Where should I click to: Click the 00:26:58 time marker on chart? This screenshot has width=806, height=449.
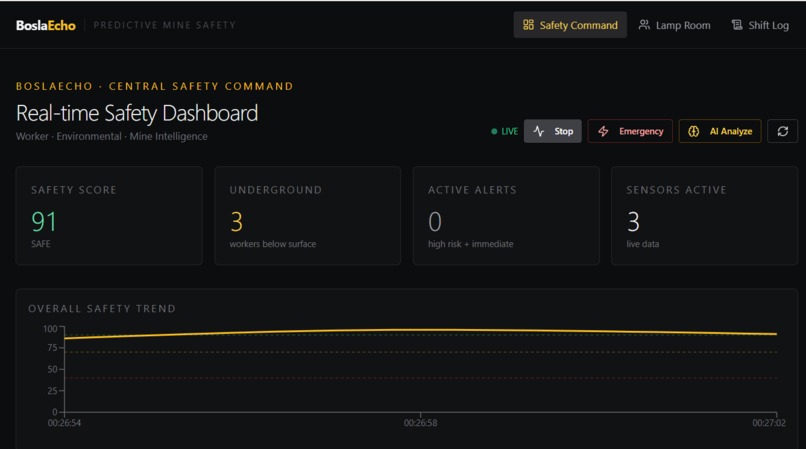point(420,423)
